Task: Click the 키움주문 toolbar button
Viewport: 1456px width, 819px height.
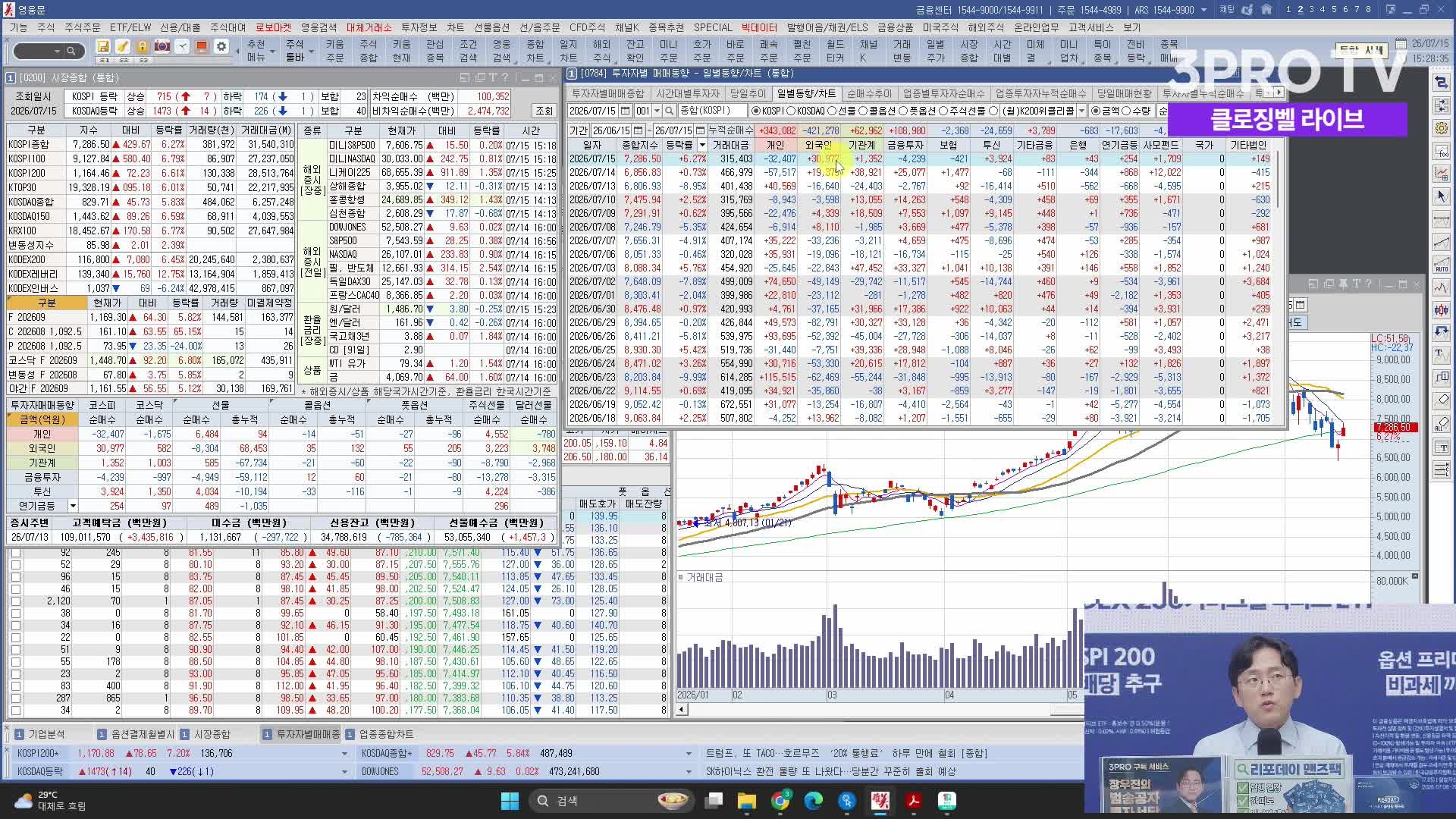Action: pos(335,51)
